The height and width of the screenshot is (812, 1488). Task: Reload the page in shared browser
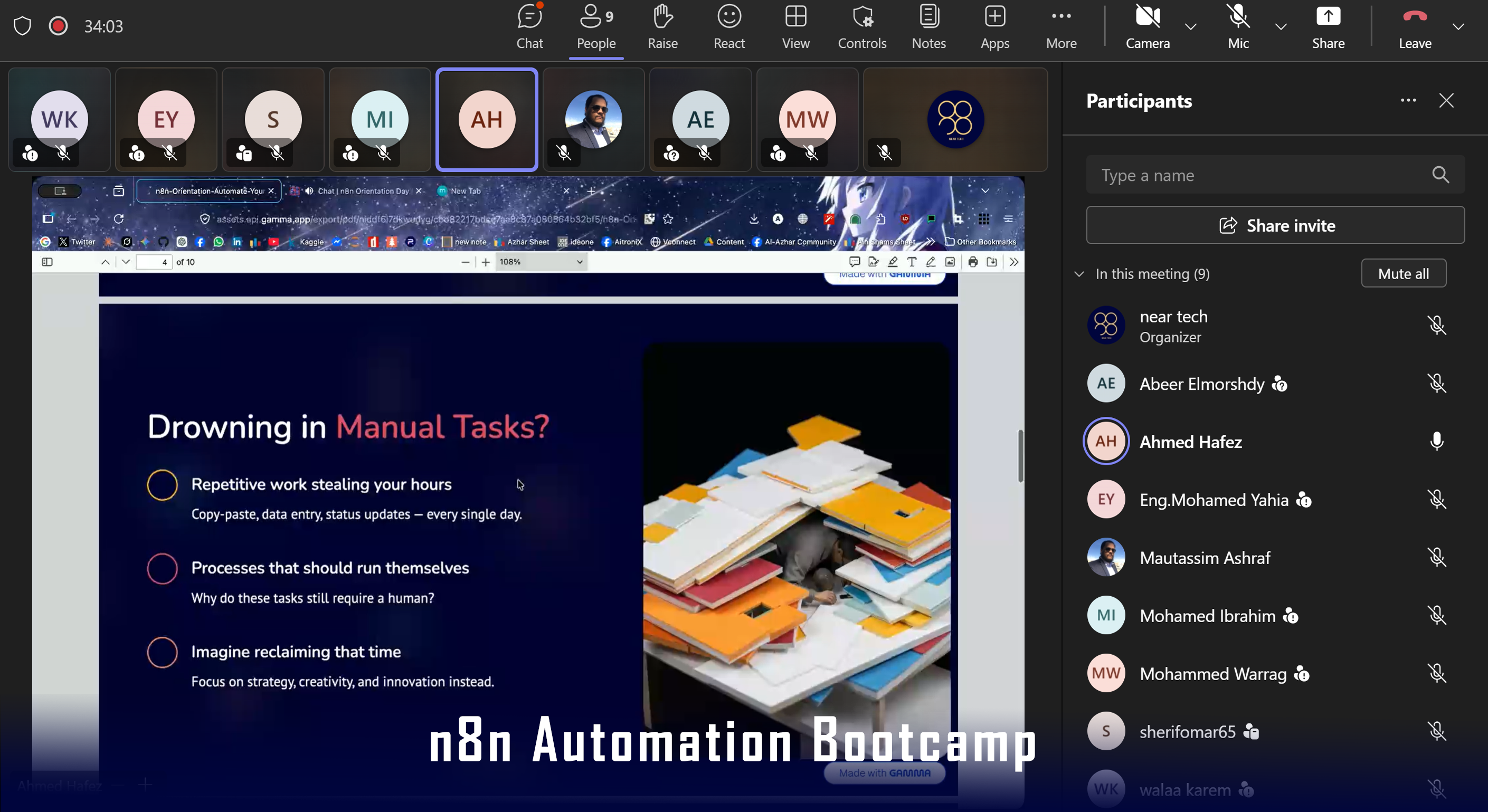click(x=118, y=219)
